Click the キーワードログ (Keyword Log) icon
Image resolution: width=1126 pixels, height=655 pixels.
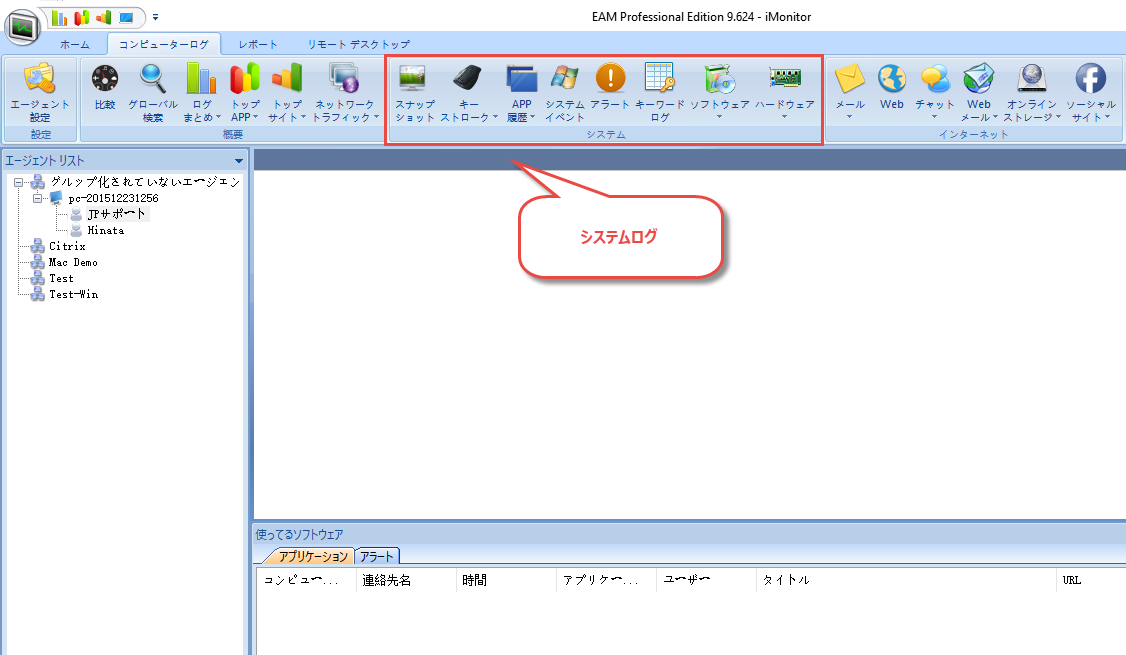click(660, 79)
